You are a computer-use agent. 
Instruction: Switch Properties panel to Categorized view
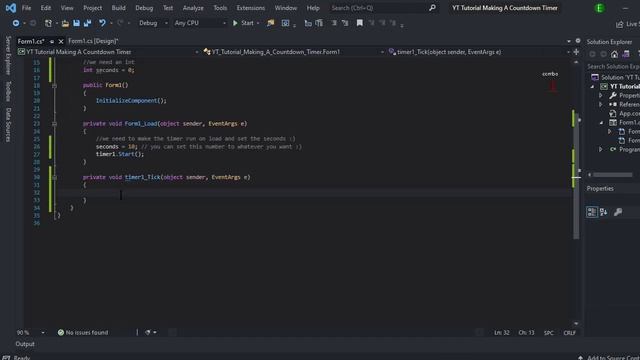pos(592,212)
